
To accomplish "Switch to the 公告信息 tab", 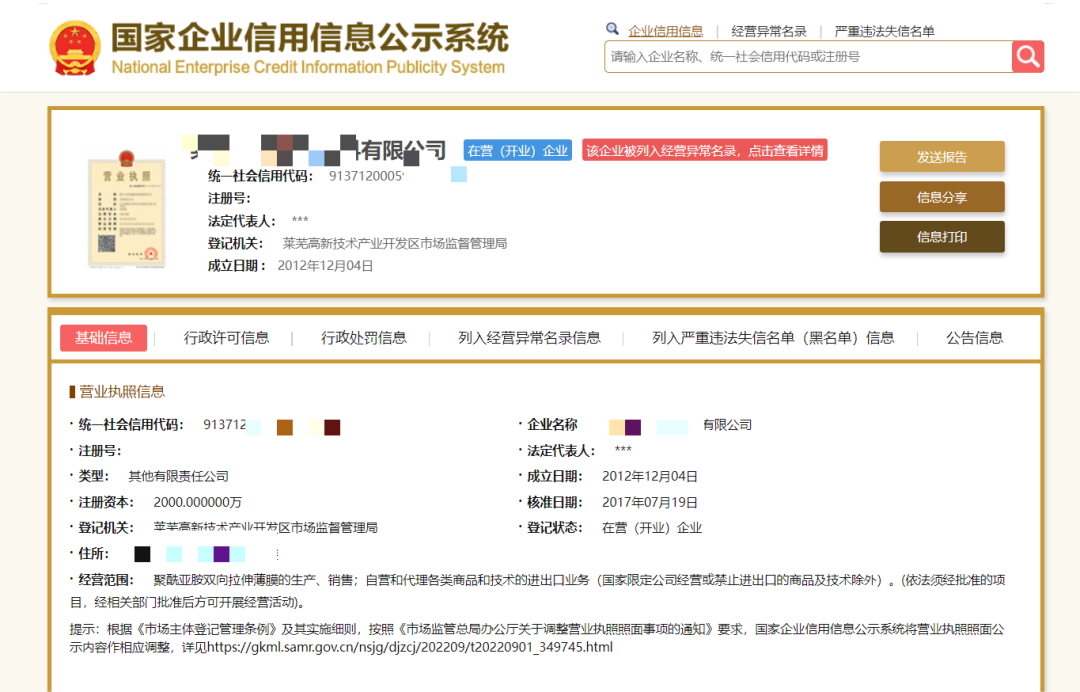I will tap(974, 338).
